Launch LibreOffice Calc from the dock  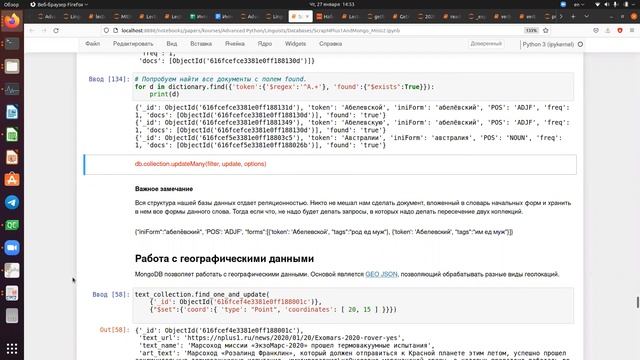(x=12, y=134)
